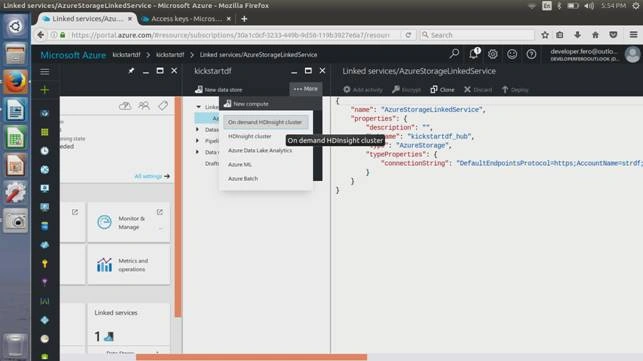Click Add activity in editor toolbar
The image size is (643, 361).
click(x=363, y=89)
